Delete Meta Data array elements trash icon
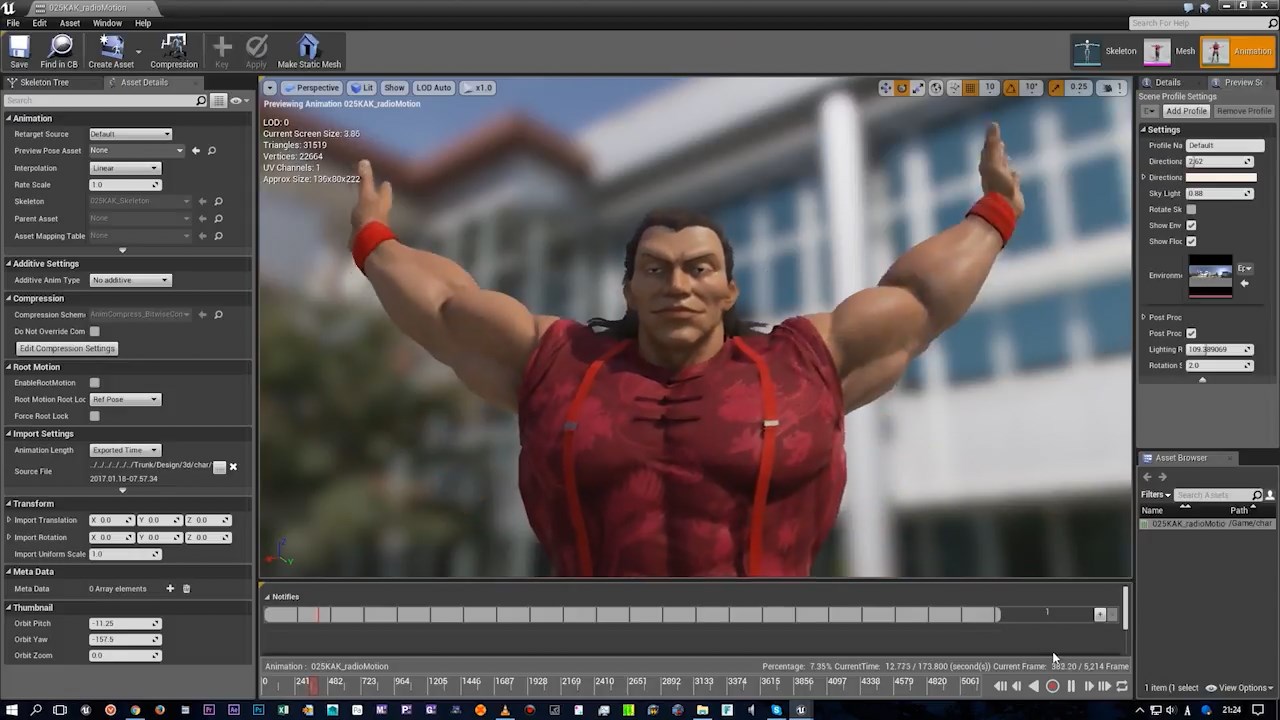 186,589
